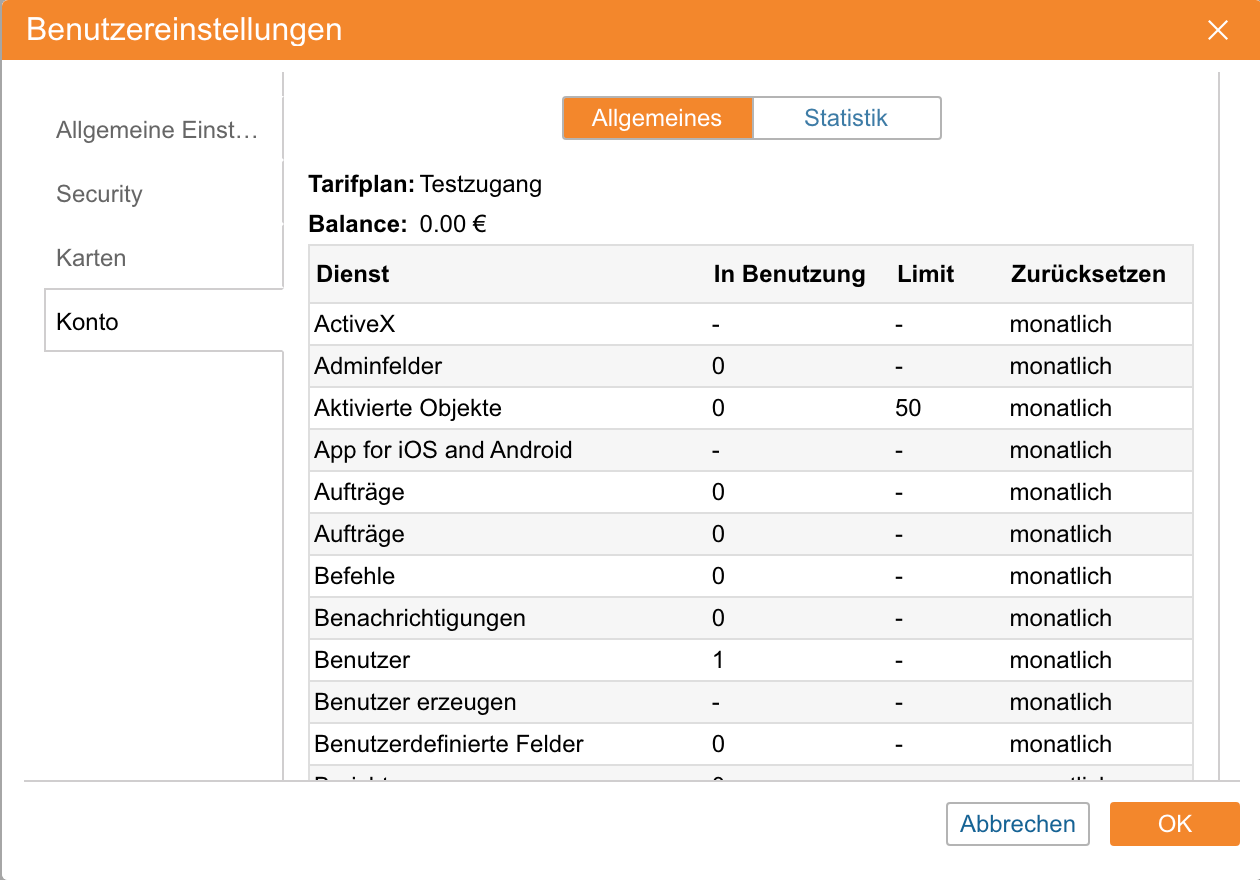
Task: Click the Befehle service row
Action: (355, 576)
